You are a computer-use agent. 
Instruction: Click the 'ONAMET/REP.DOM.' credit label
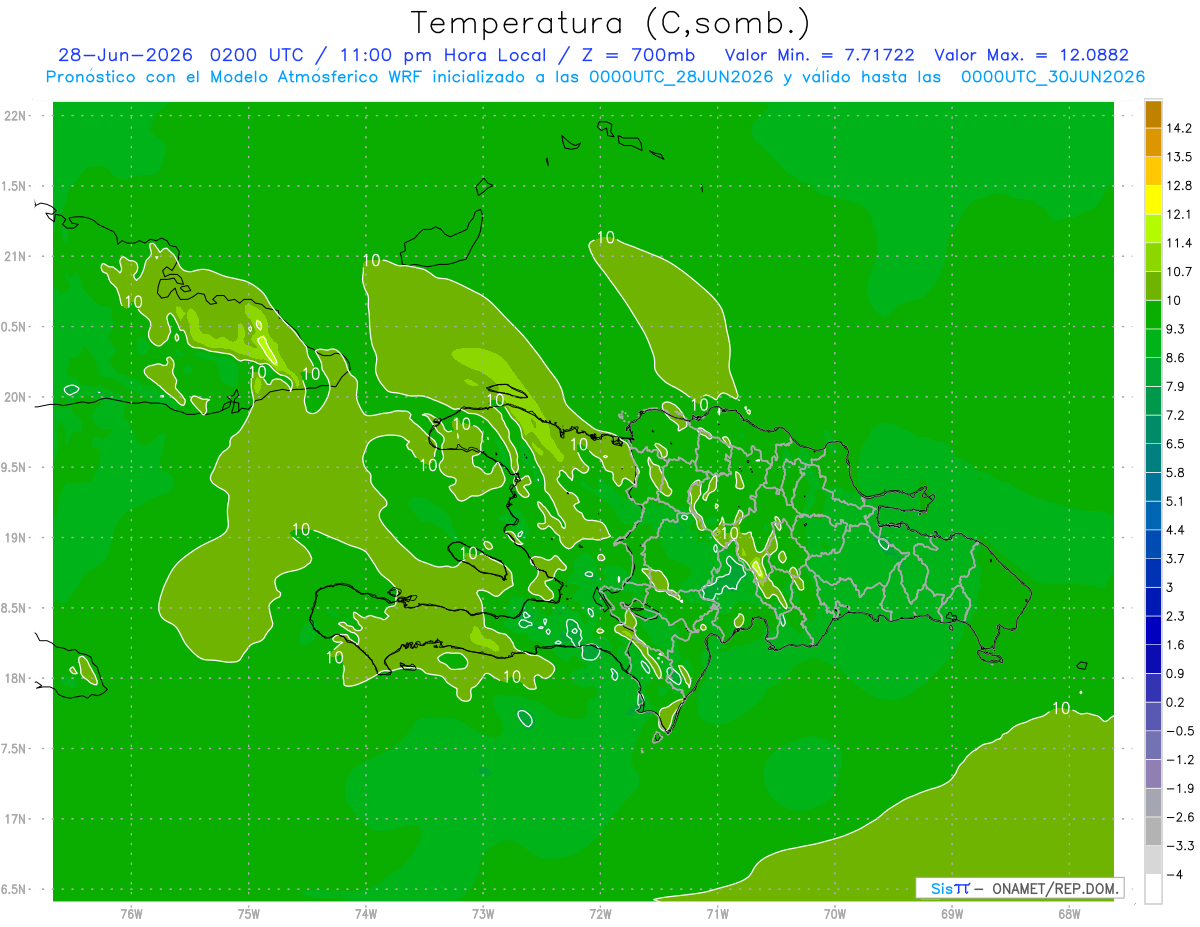(x=1055, y=888)
